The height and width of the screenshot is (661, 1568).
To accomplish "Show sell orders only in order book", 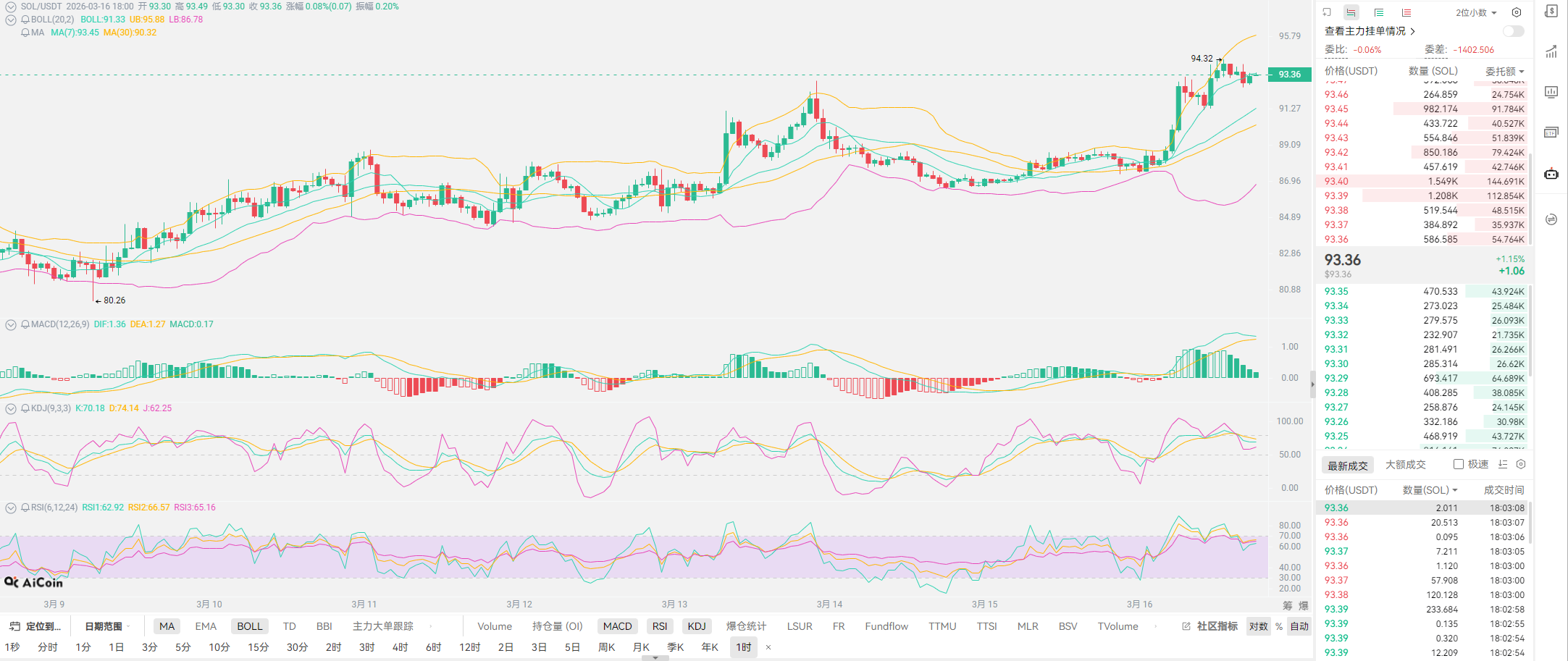I will click(x=1406, y=12).
